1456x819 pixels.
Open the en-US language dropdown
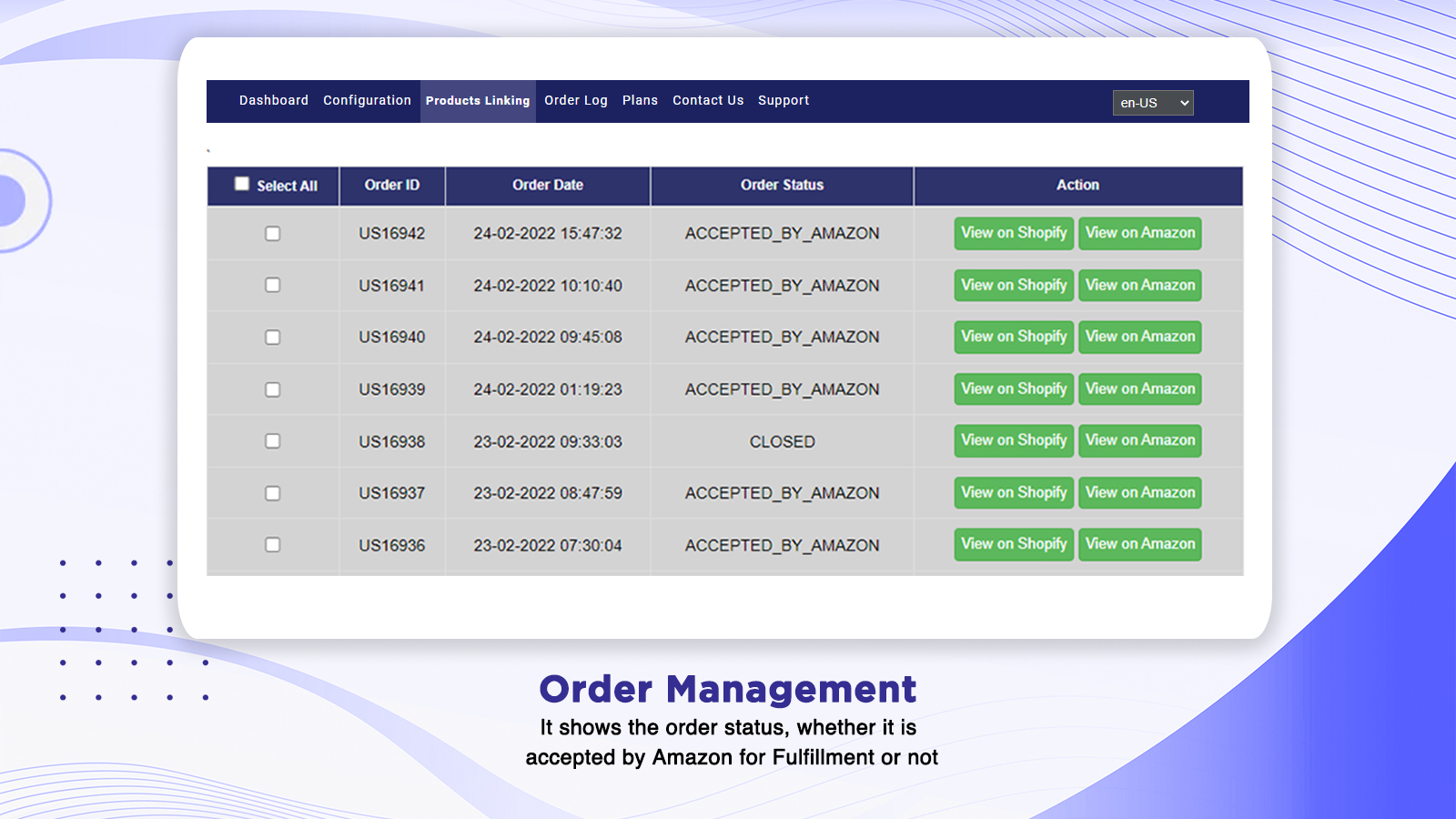1152,103
